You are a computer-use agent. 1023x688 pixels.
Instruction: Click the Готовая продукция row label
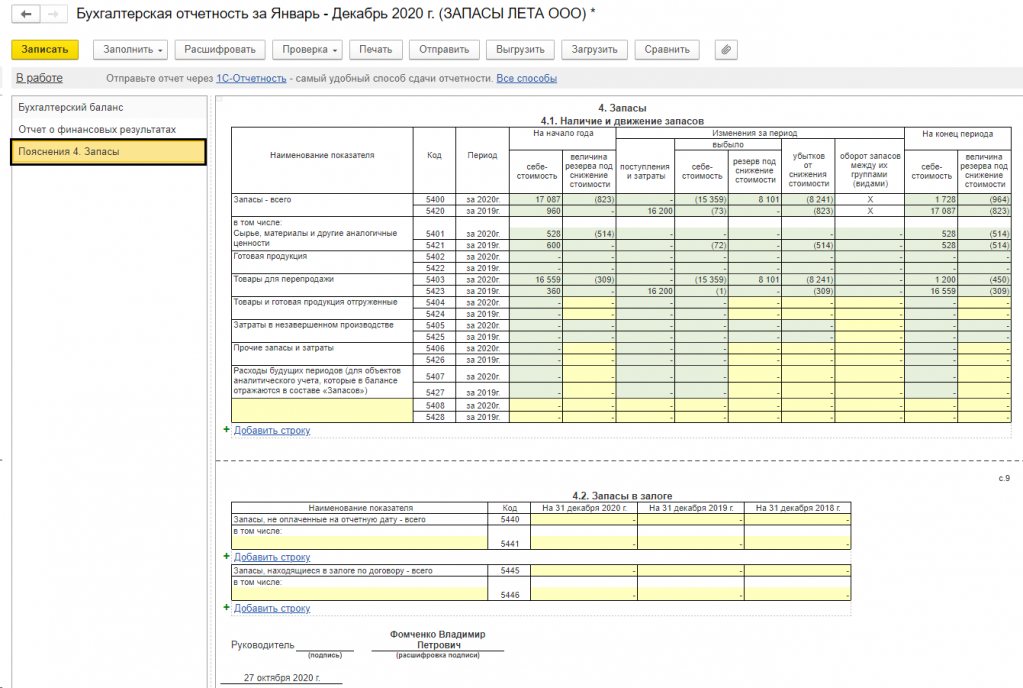coord(270,256)
